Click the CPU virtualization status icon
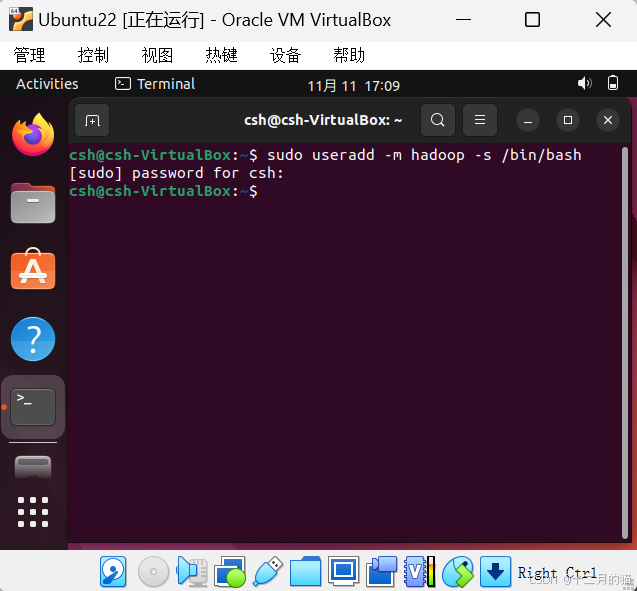This screenshot has width=637, height=591. coord(420,572)
